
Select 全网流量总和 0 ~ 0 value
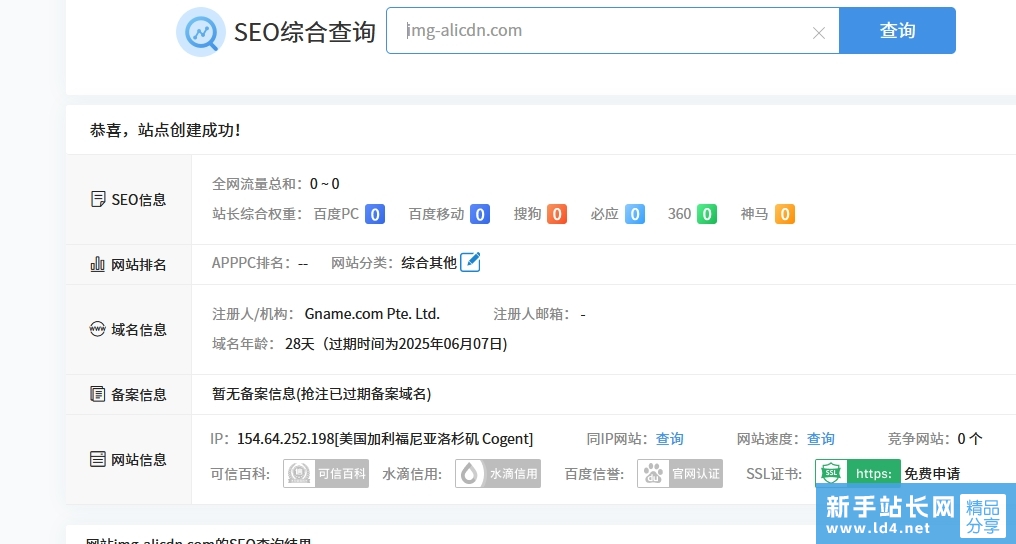coord(325,184)
